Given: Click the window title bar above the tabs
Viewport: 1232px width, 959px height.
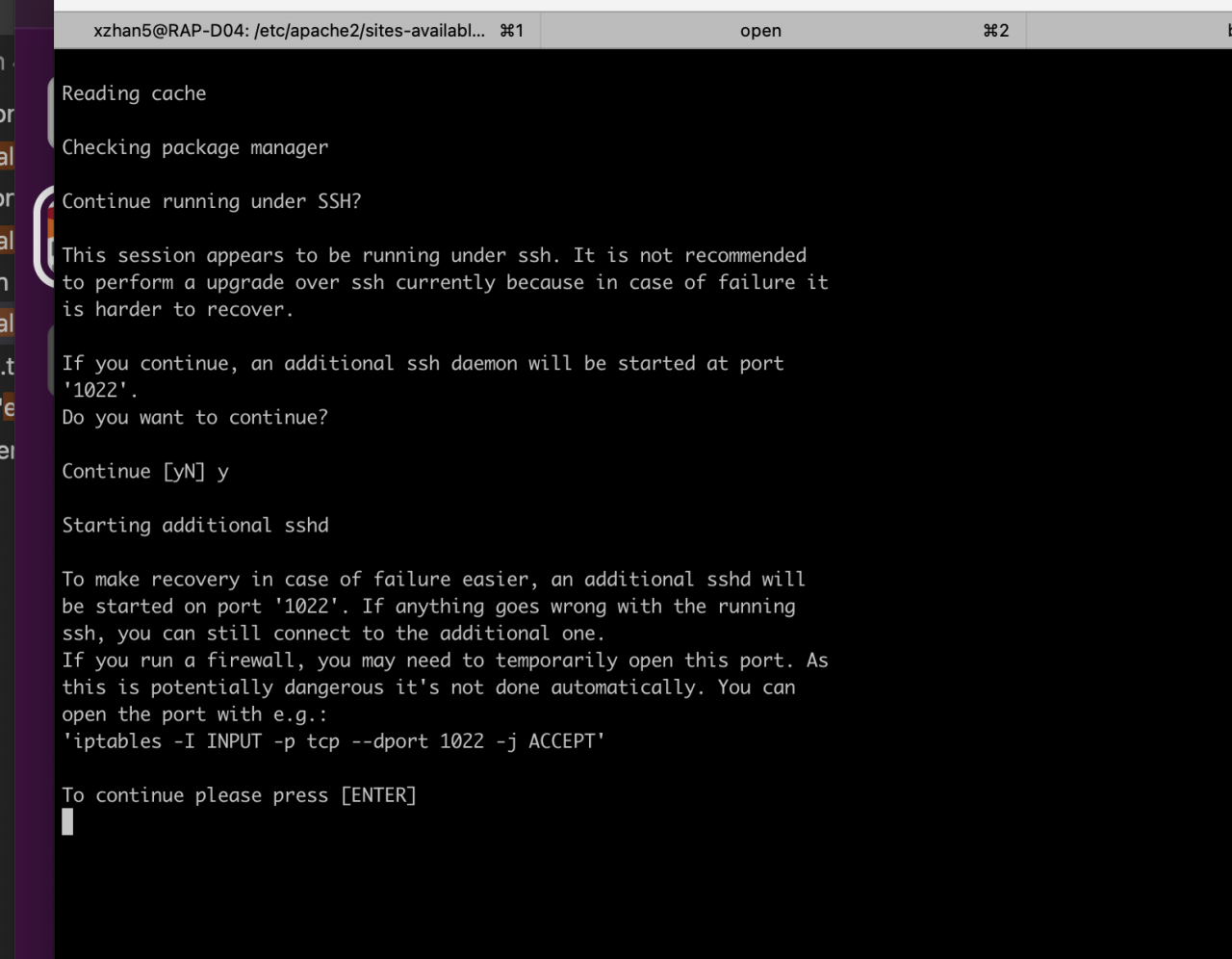Looking at the screenshot, I should tap(616, 6).
